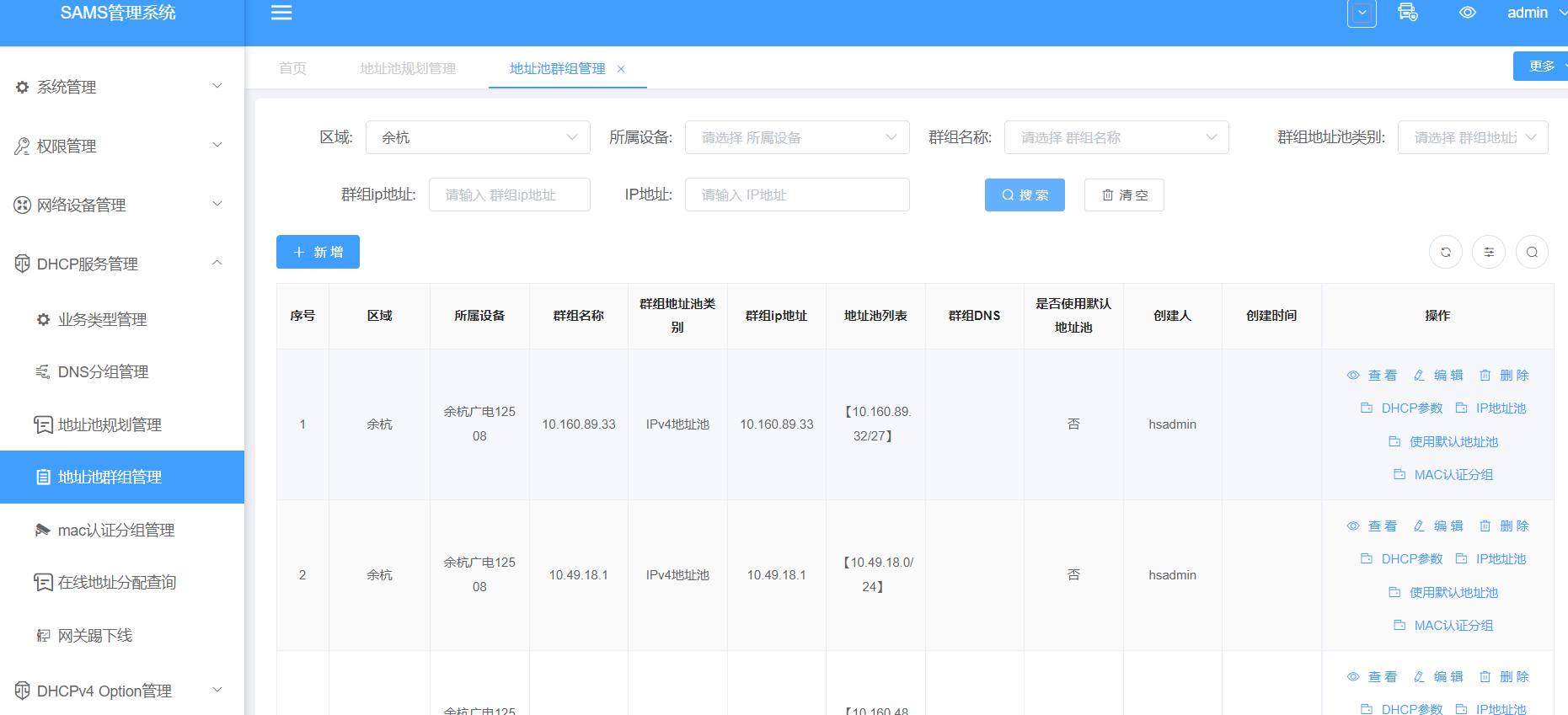
Task: View row 1 with the 查看 link
Action: click(x=1372, y=375)
